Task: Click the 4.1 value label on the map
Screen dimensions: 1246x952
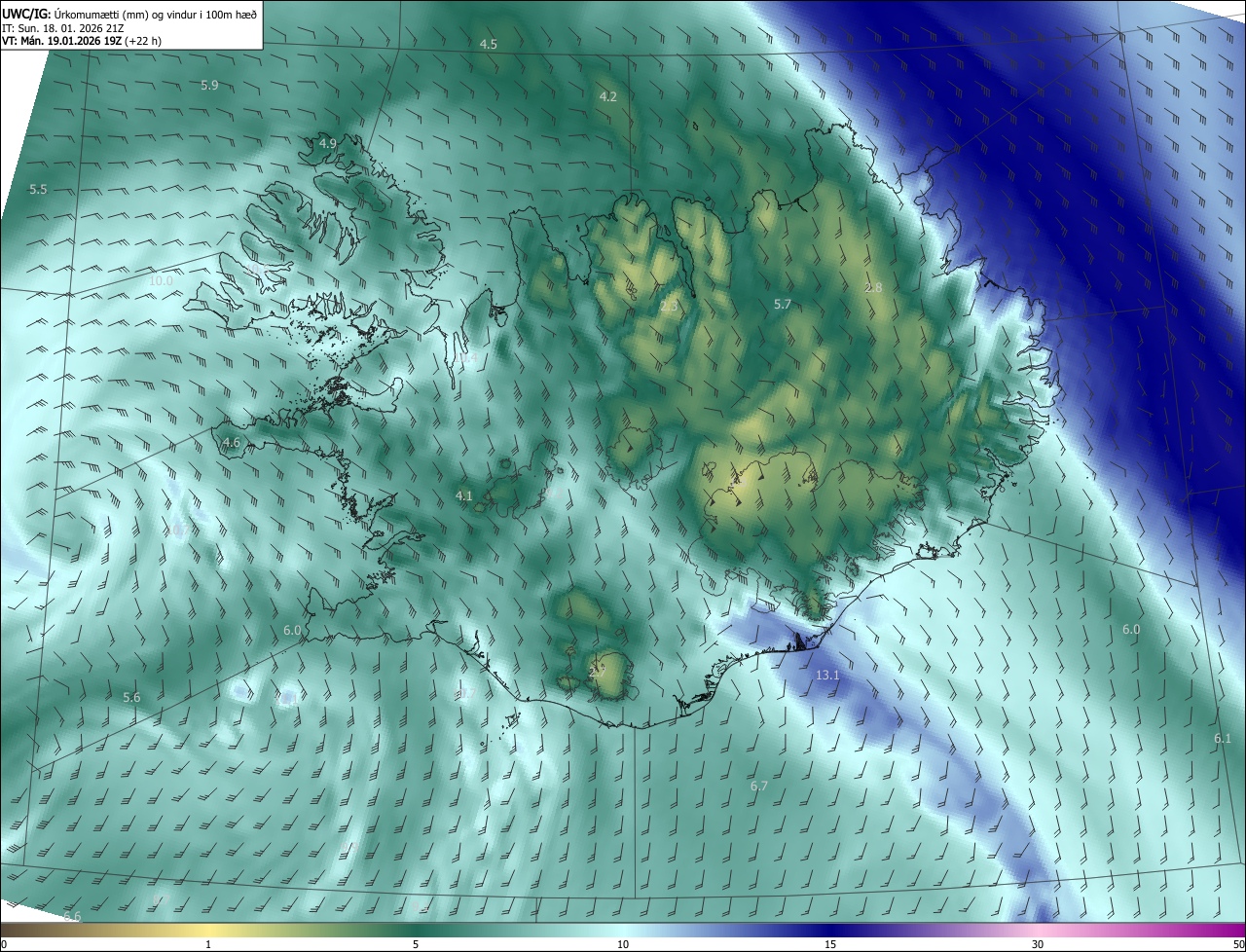Action: [464, 496]
